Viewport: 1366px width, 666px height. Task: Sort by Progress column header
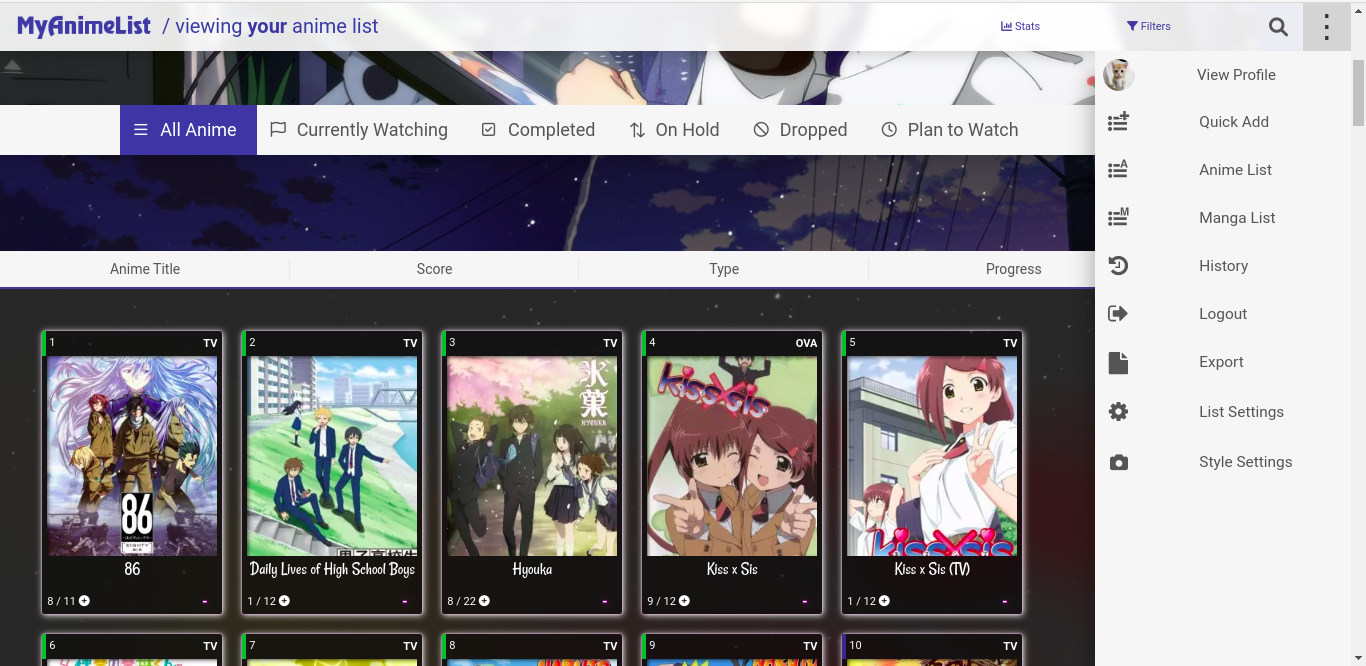point(1013,269)
